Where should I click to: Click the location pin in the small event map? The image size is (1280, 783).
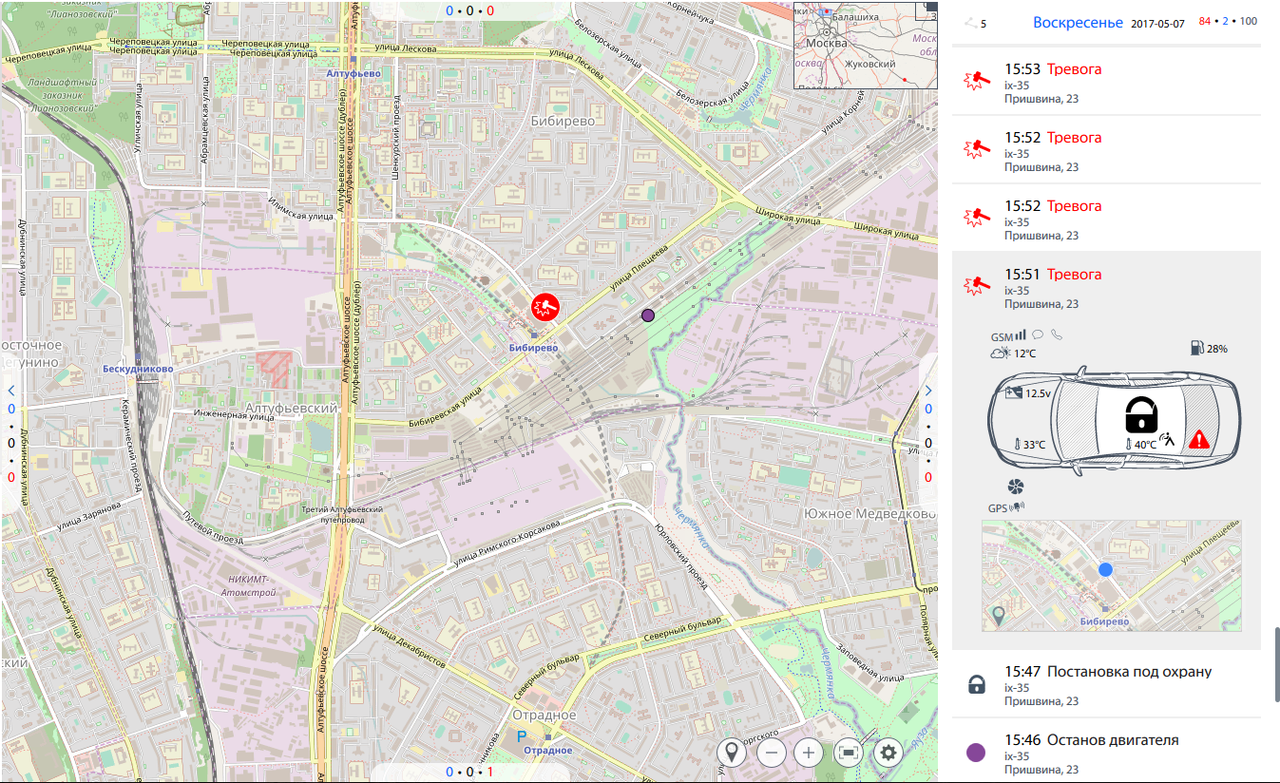pos(997,615)
